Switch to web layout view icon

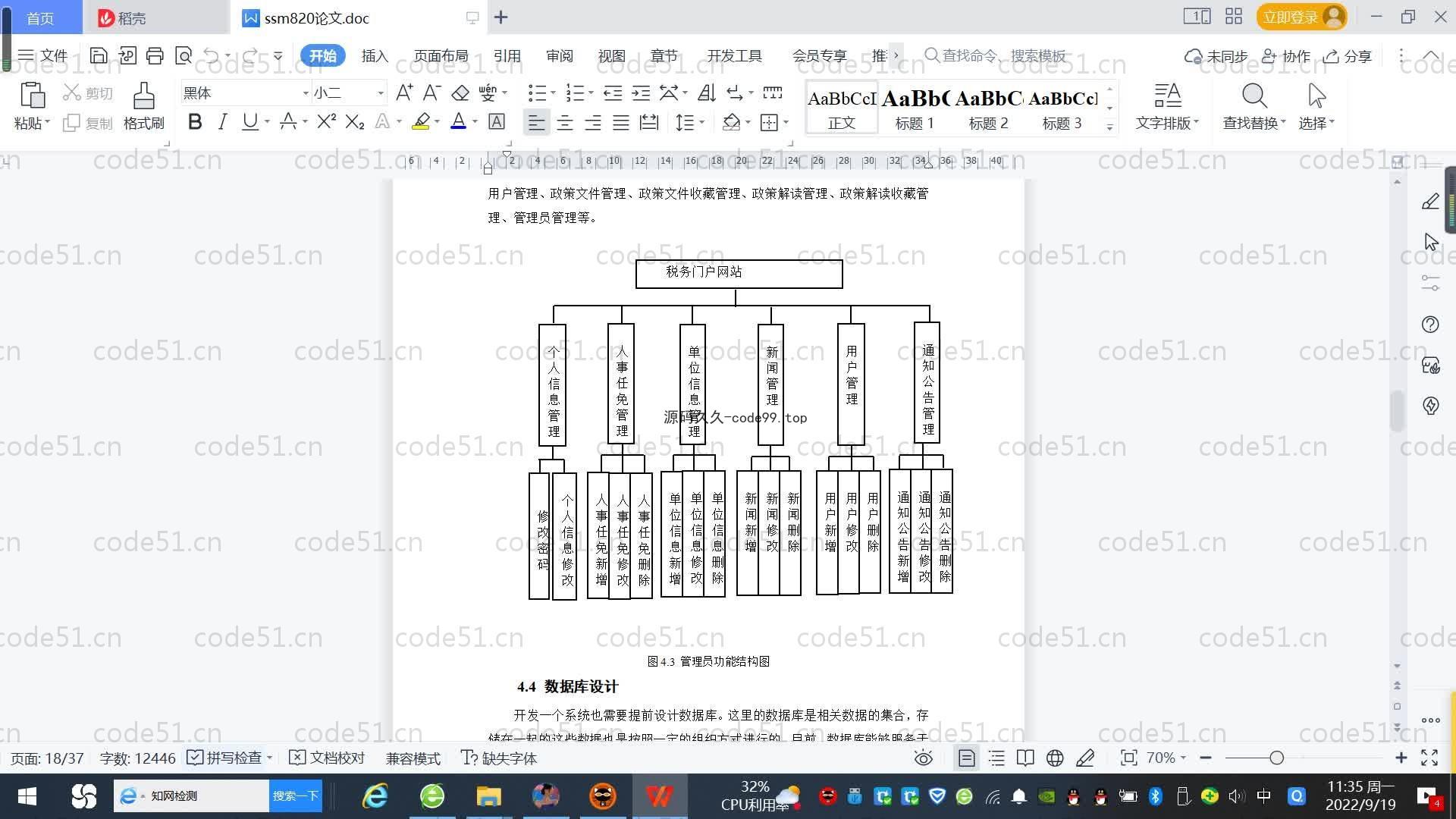[x=1055, y=758]
